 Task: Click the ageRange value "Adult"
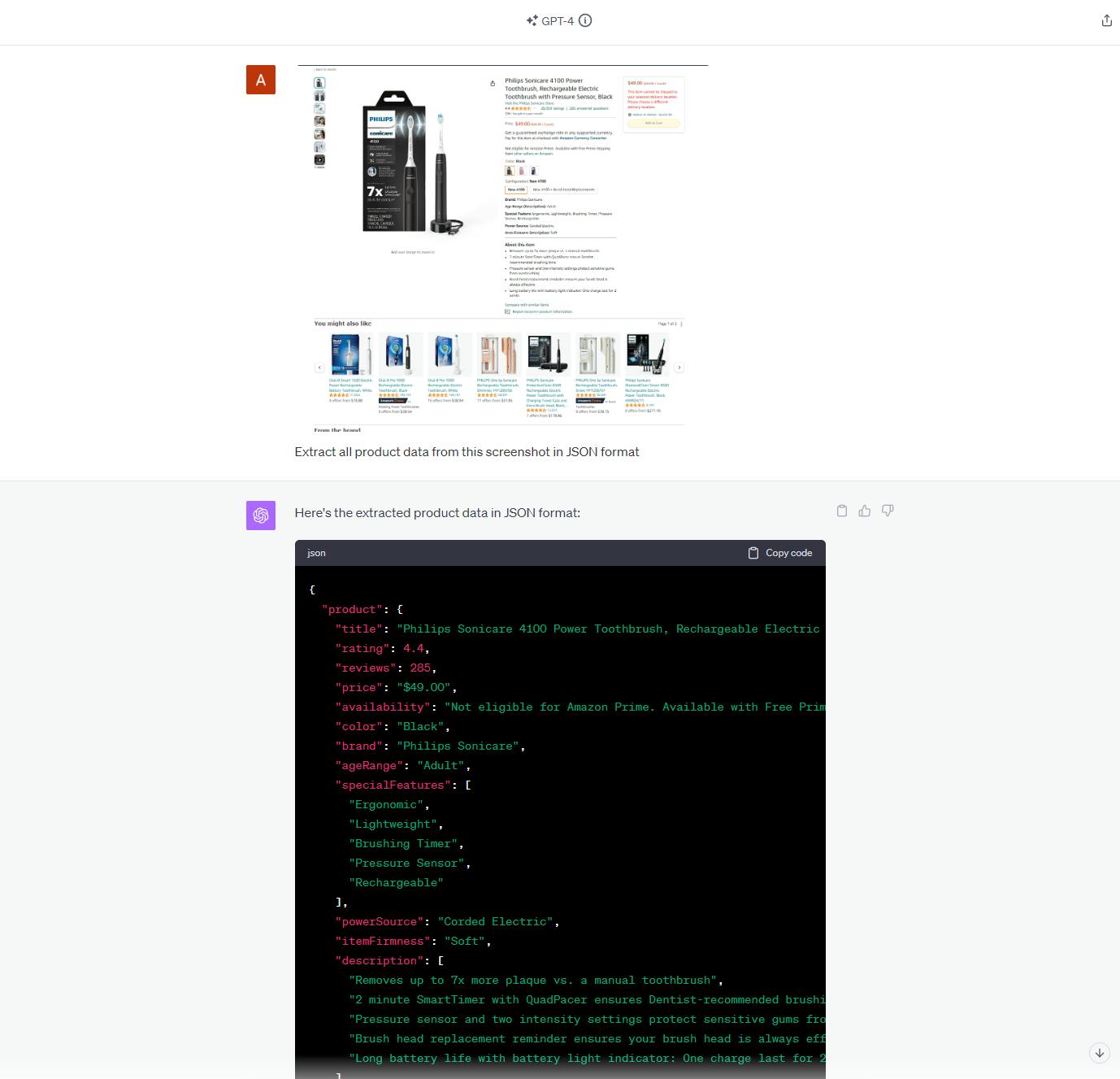441,766
